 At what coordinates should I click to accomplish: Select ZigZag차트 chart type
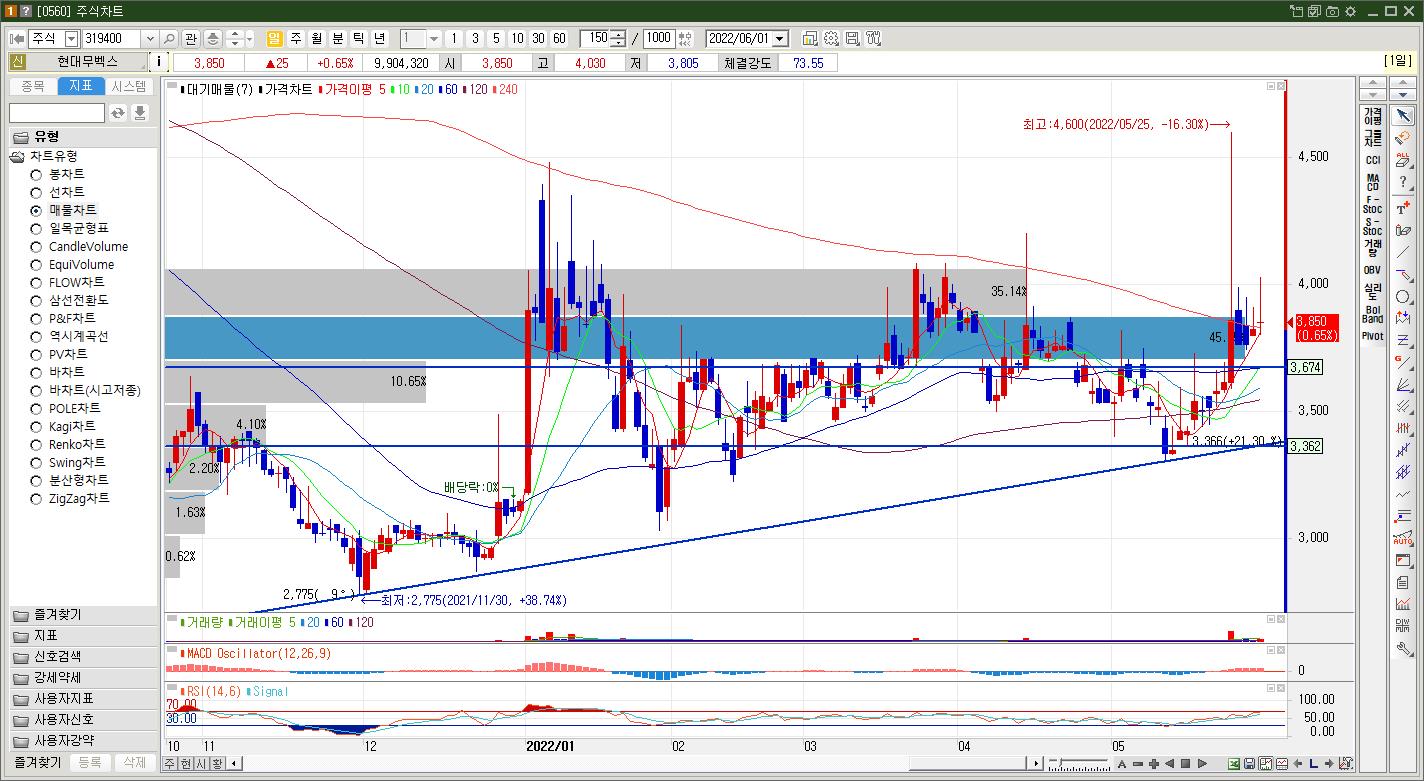coord(70,498)
